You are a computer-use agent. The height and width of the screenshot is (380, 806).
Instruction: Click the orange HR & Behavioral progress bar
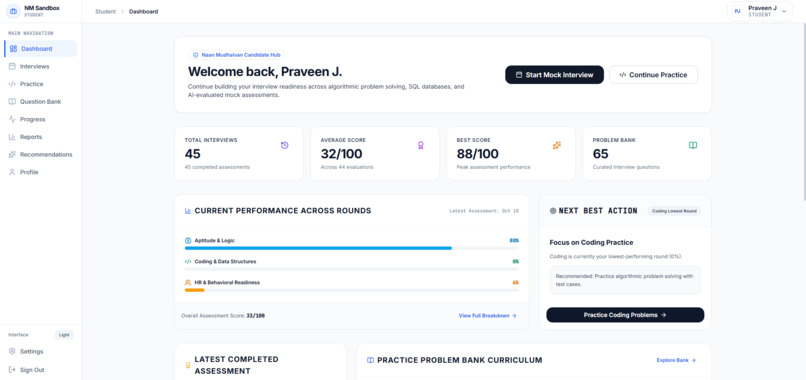pyautogui.click(x=194, y=290)
